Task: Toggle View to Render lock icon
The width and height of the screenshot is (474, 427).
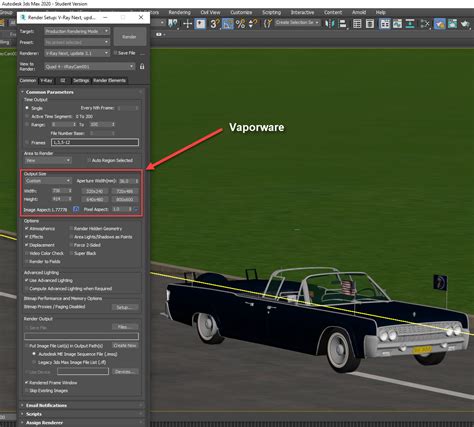Action: 142,66
